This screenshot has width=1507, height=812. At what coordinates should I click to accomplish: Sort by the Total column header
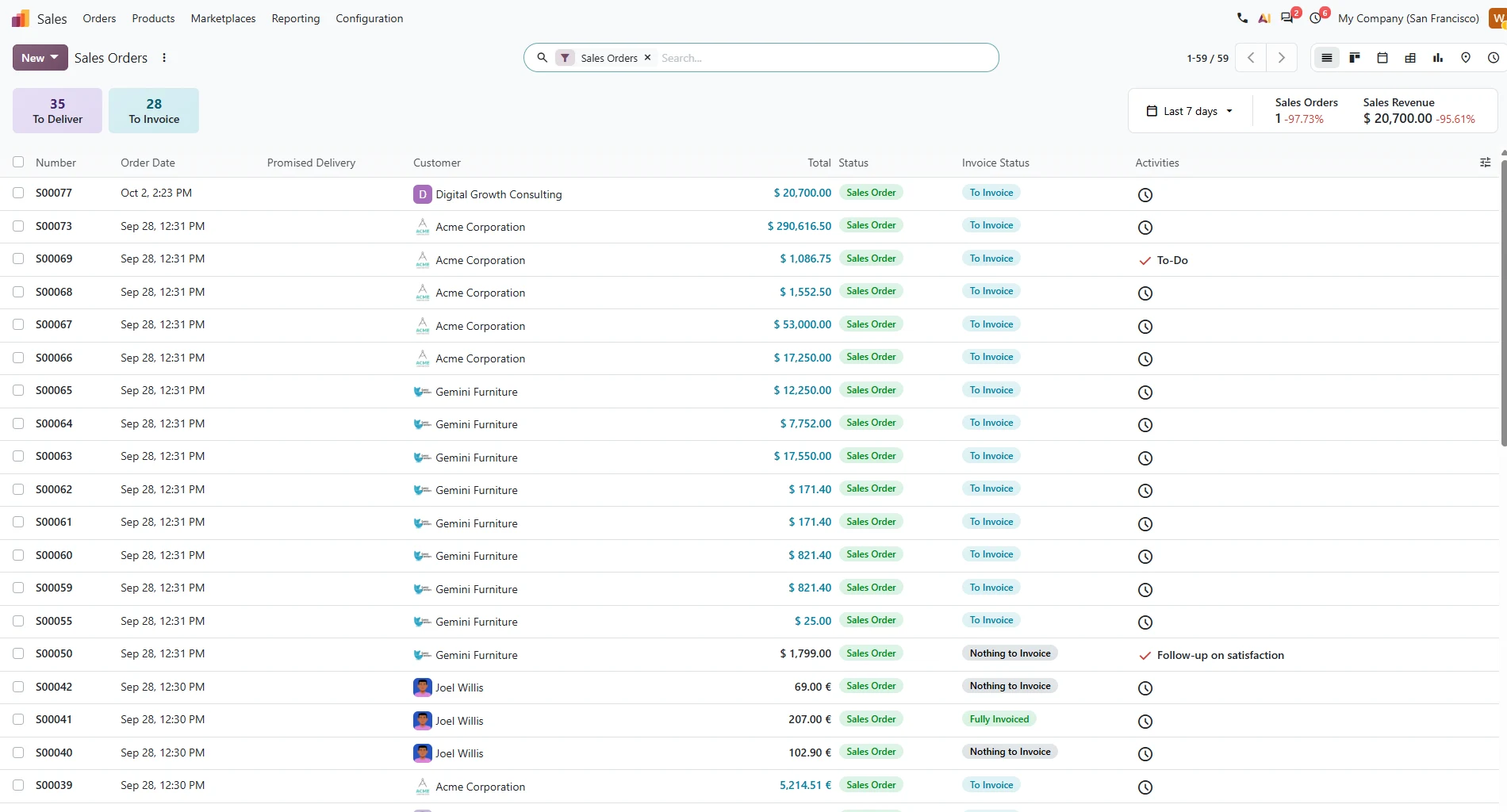tap(819, 163)
